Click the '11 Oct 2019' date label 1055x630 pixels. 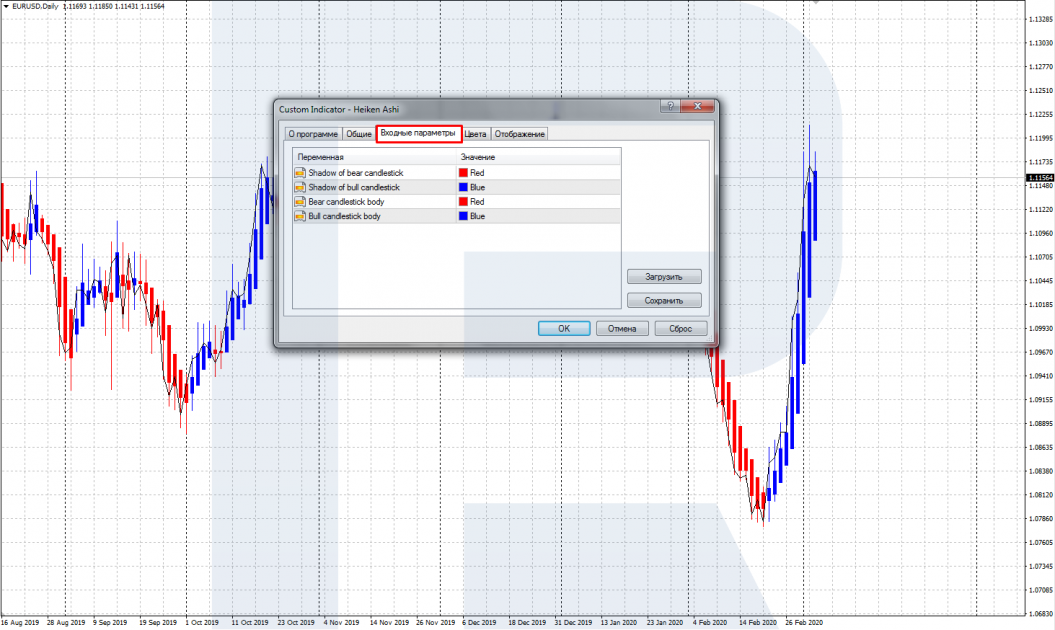(250, 623)
